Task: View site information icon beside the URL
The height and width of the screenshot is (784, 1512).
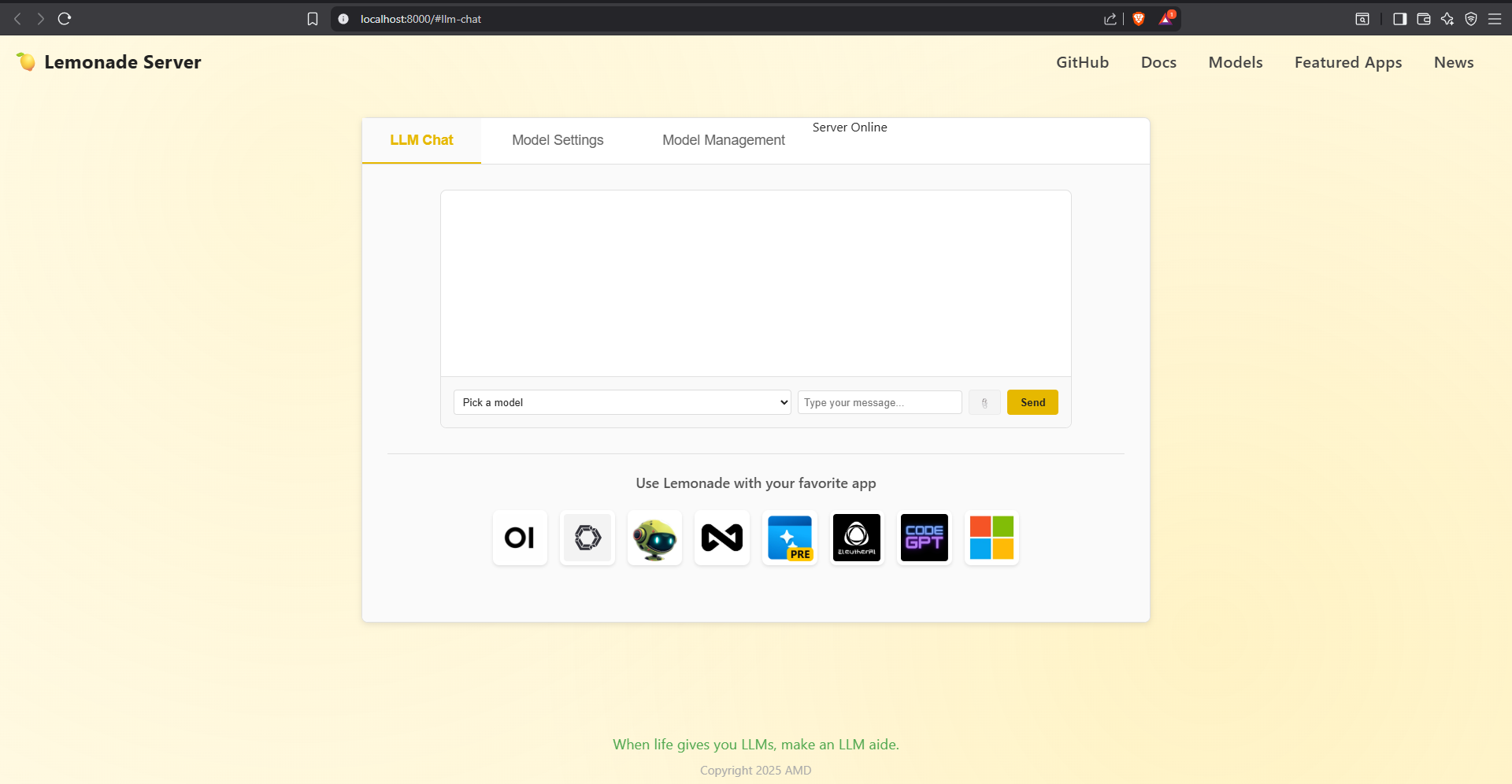Action: (343, 19)
